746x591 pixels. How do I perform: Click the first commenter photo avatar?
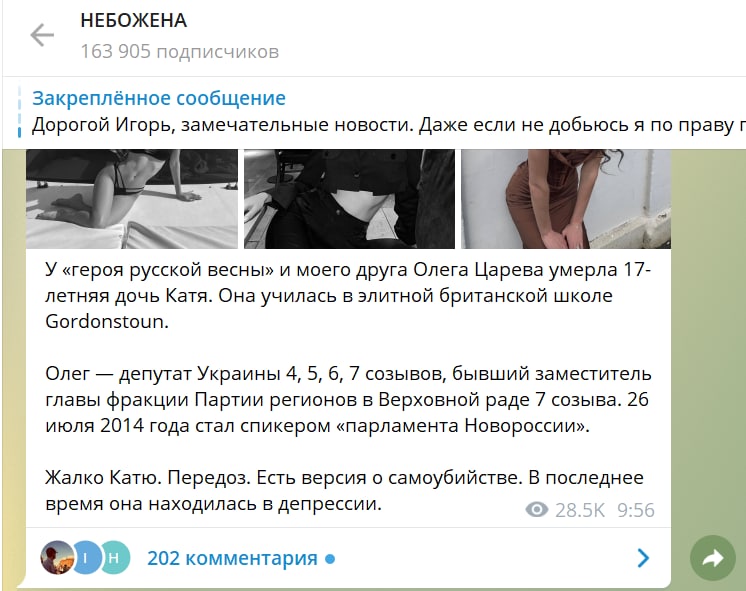(x=58, y=557)
